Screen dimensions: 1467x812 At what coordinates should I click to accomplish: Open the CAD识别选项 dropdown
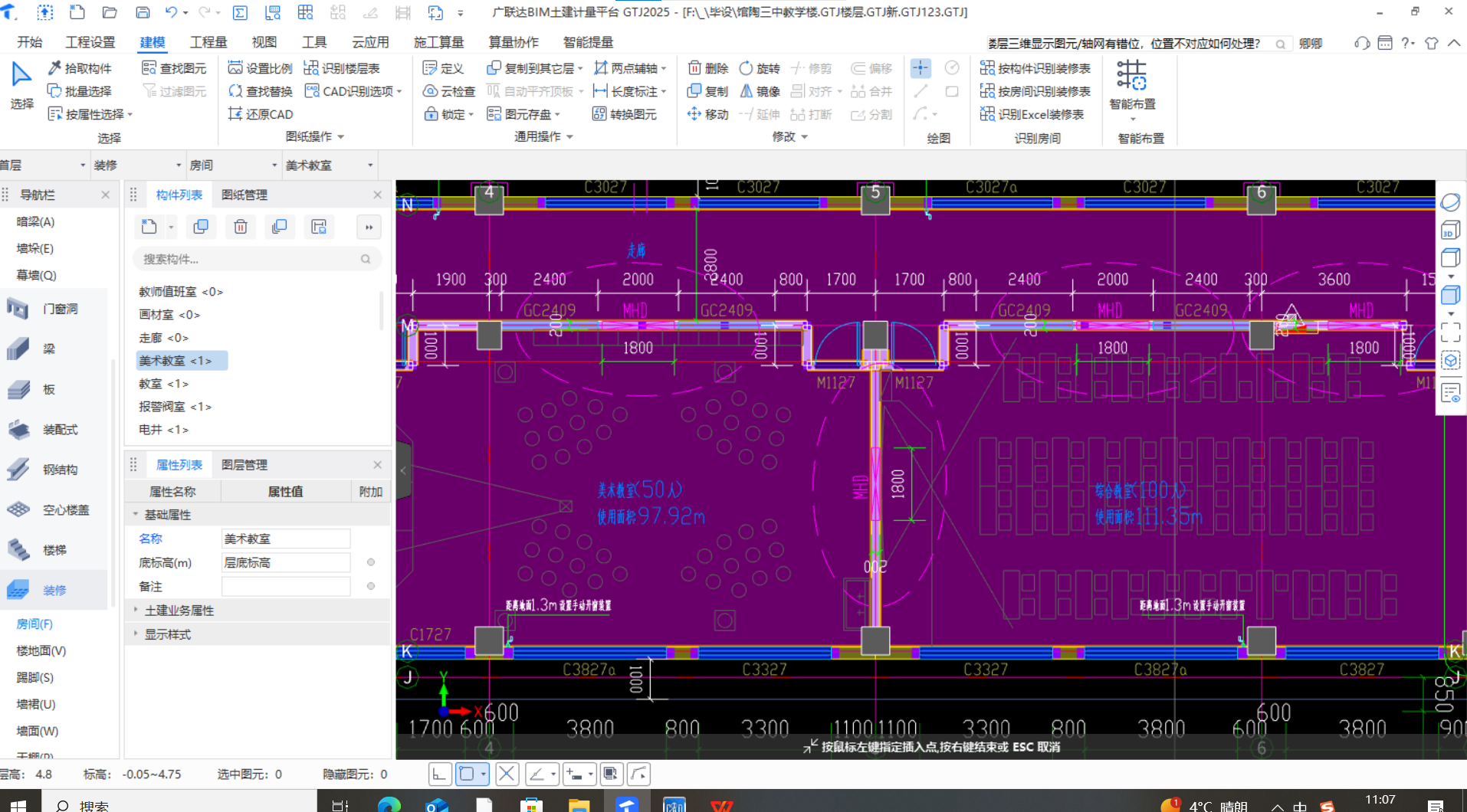(353, 91)
